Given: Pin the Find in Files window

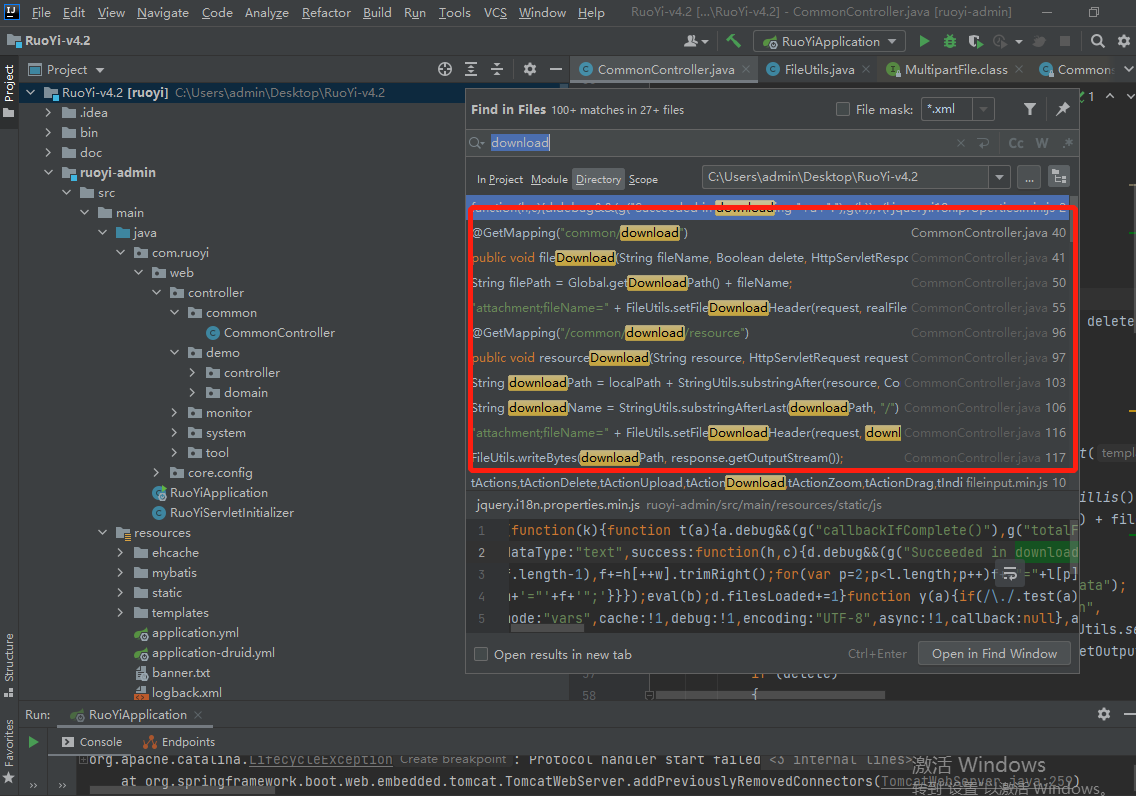Looking at the screenshot, I should tap(1062, 109).
